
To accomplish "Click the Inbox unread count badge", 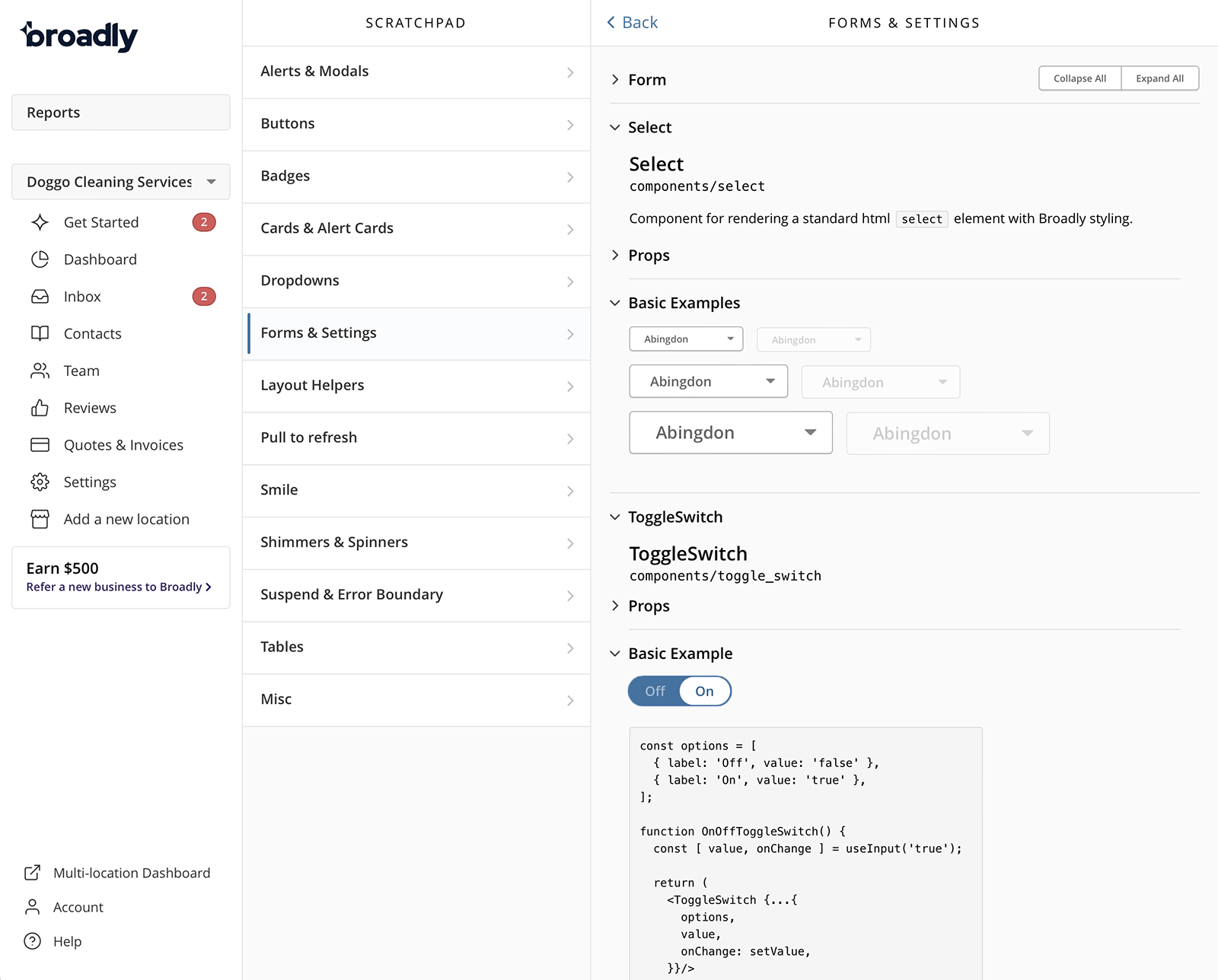I will pyautogui.click(x=204, y=297).
